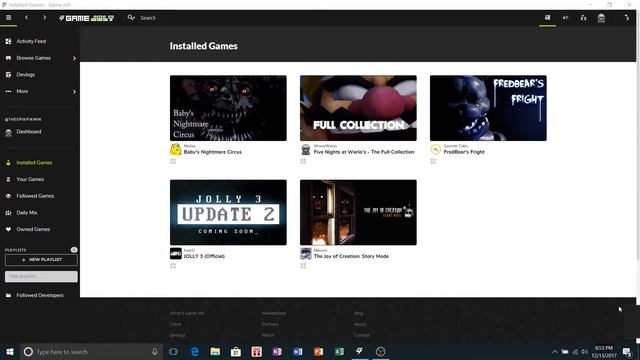Click the Baby's Nightmare Circus title link
Screen dimensions: 640x360
tap(213, 152)
